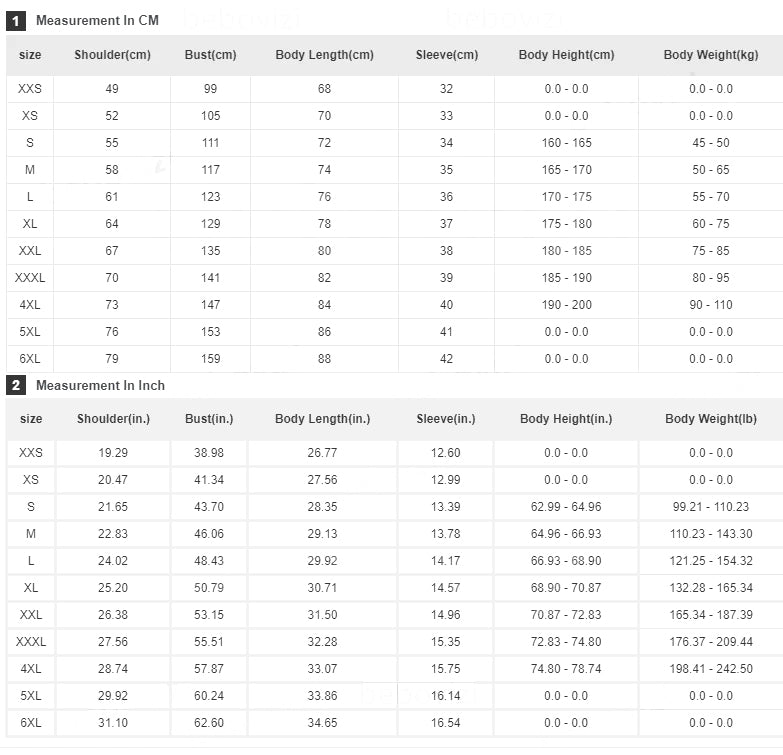Click the number 1 section badge
The width and height of the screenshot is (783, 755).
point(16,20)
